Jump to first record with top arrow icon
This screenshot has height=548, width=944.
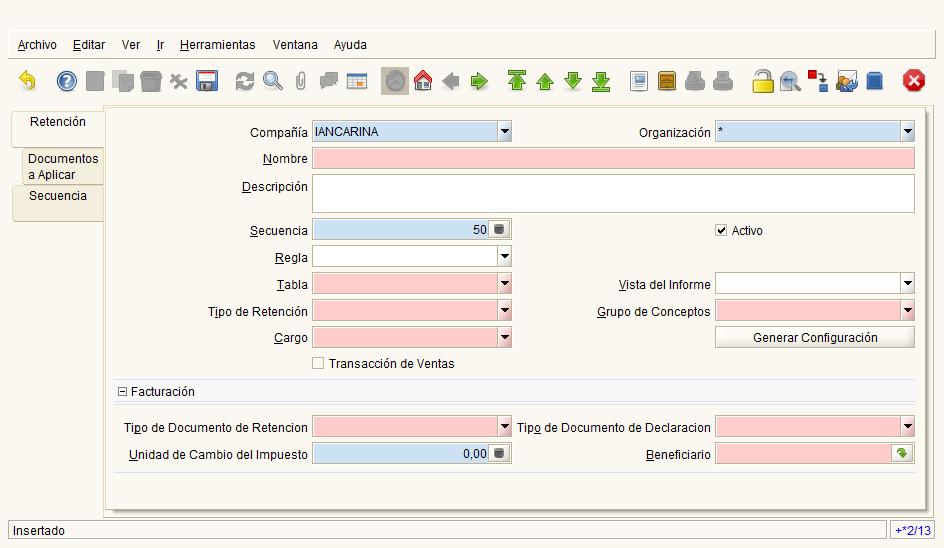pos(517,81)
